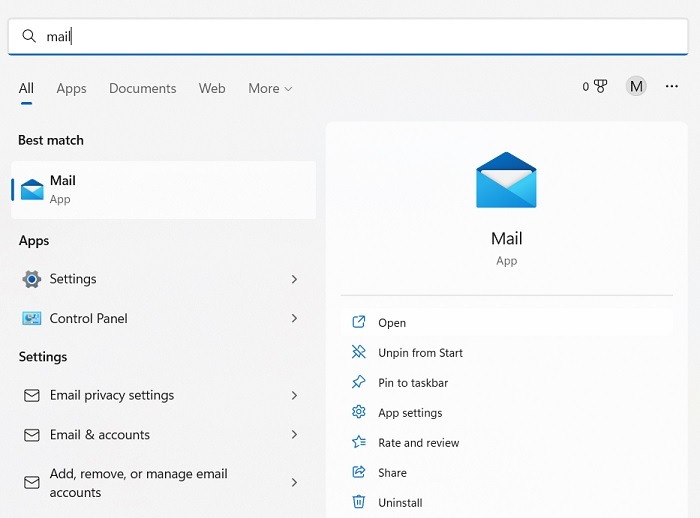700x518 pixels.
Task: Open the M account avatar
Action: click(x=636, y=86)
